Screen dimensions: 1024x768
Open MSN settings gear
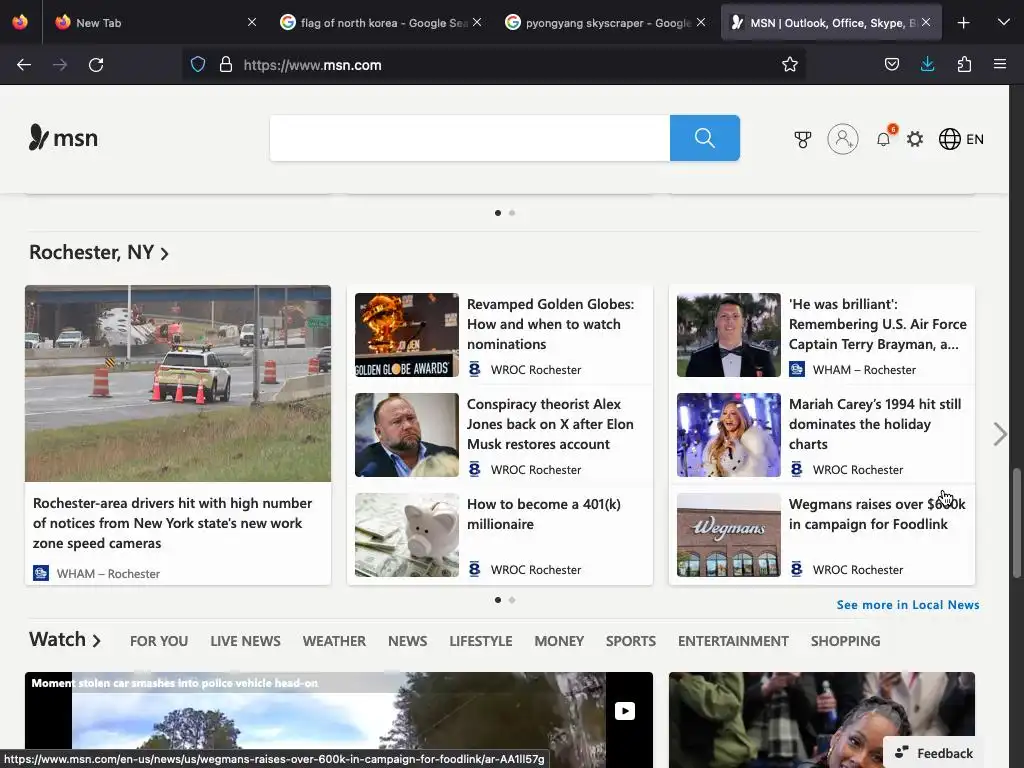point(915,139)
